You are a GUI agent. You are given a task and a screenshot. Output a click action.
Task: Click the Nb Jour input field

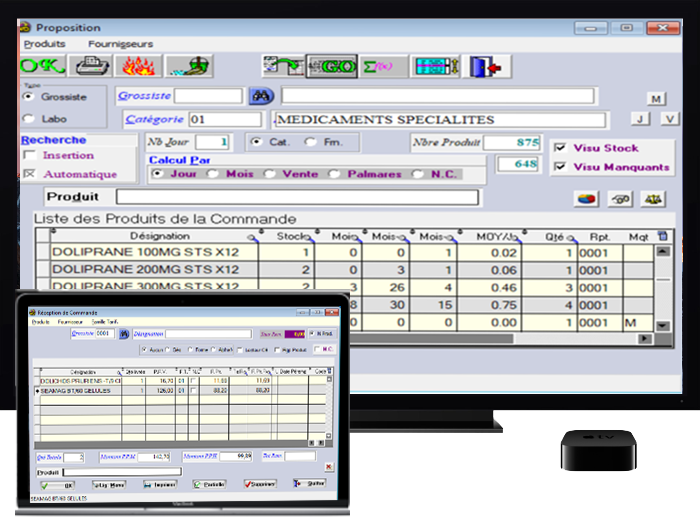[x=213, y=142]
